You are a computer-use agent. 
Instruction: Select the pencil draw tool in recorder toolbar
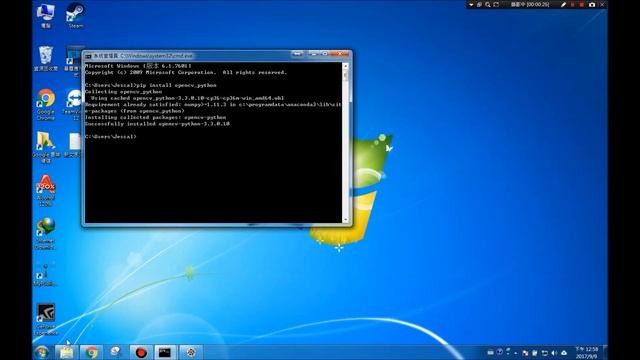coord(563,4)
